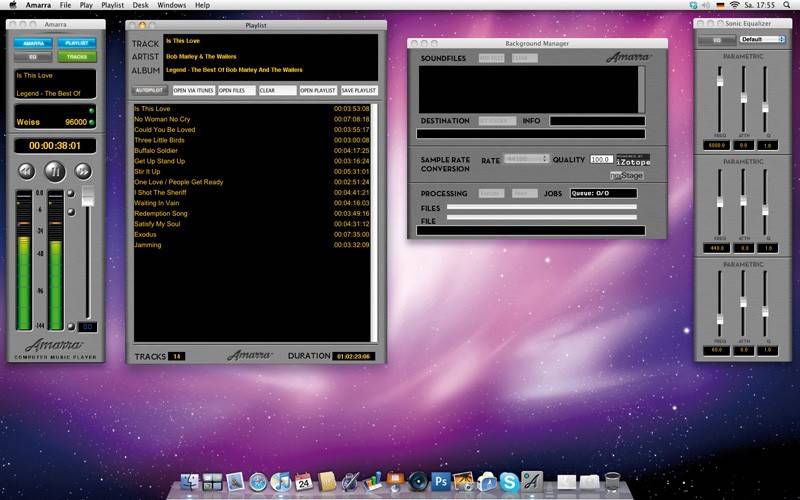Open the Playlist menu in the menu bar
The image size is (800, 500).
tap(112, 5)
